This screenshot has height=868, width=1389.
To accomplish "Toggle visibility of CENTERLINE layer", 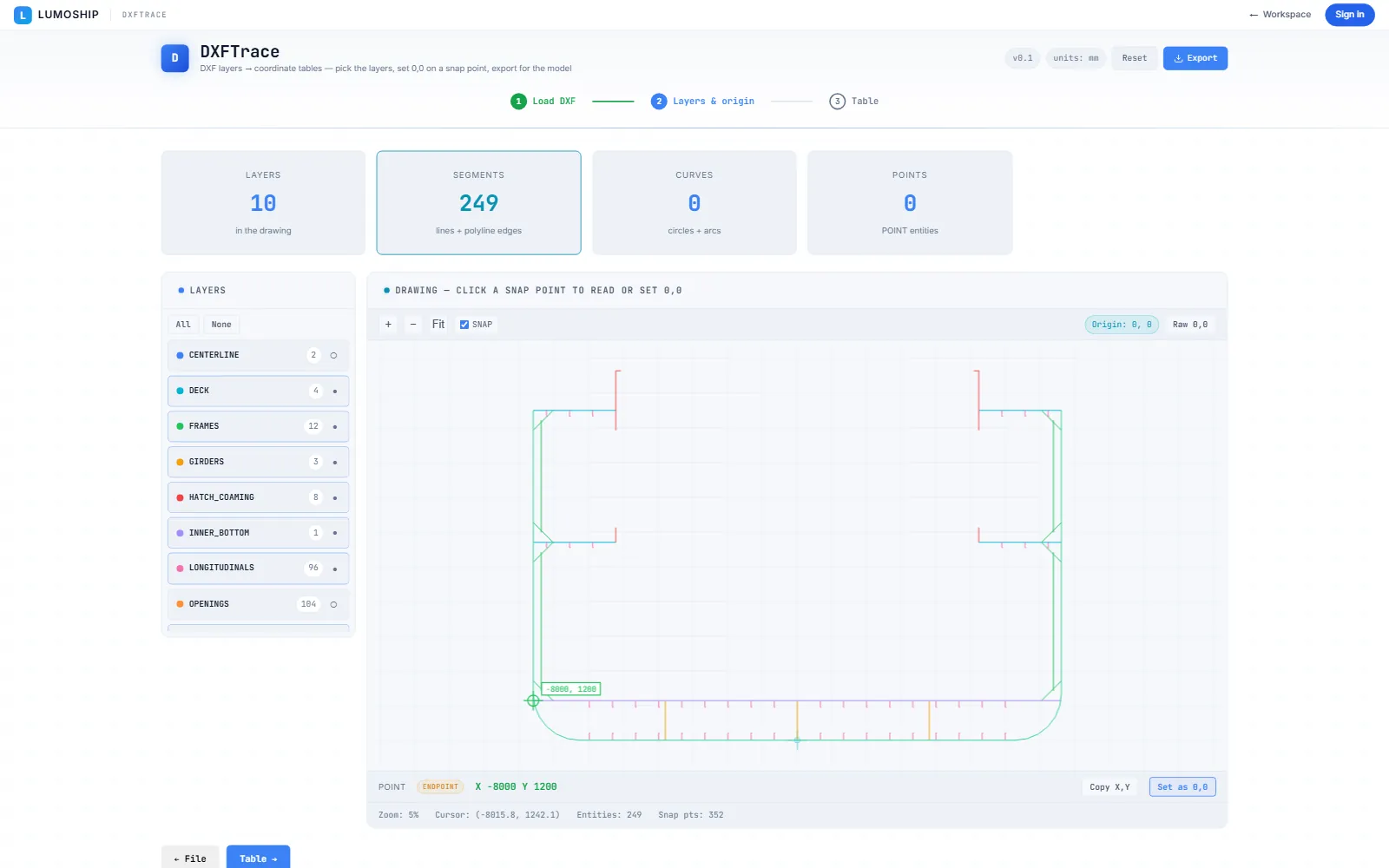I will tap(333, 355).
